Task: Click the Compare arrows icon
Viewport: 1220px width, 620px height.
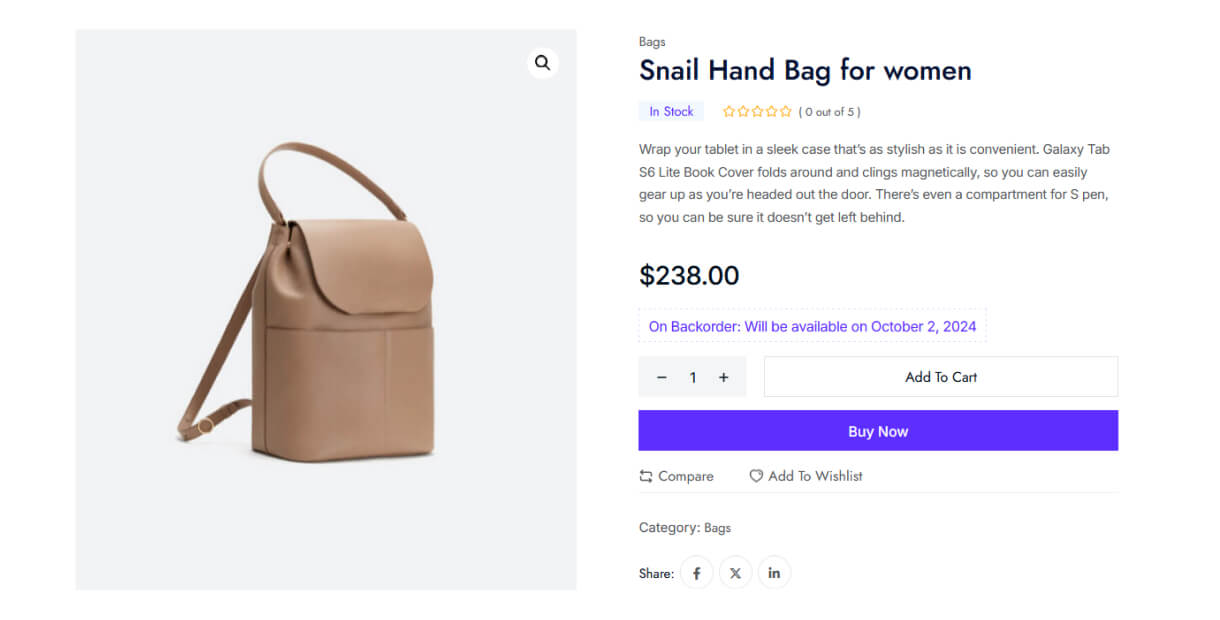Action: [646, 476]
